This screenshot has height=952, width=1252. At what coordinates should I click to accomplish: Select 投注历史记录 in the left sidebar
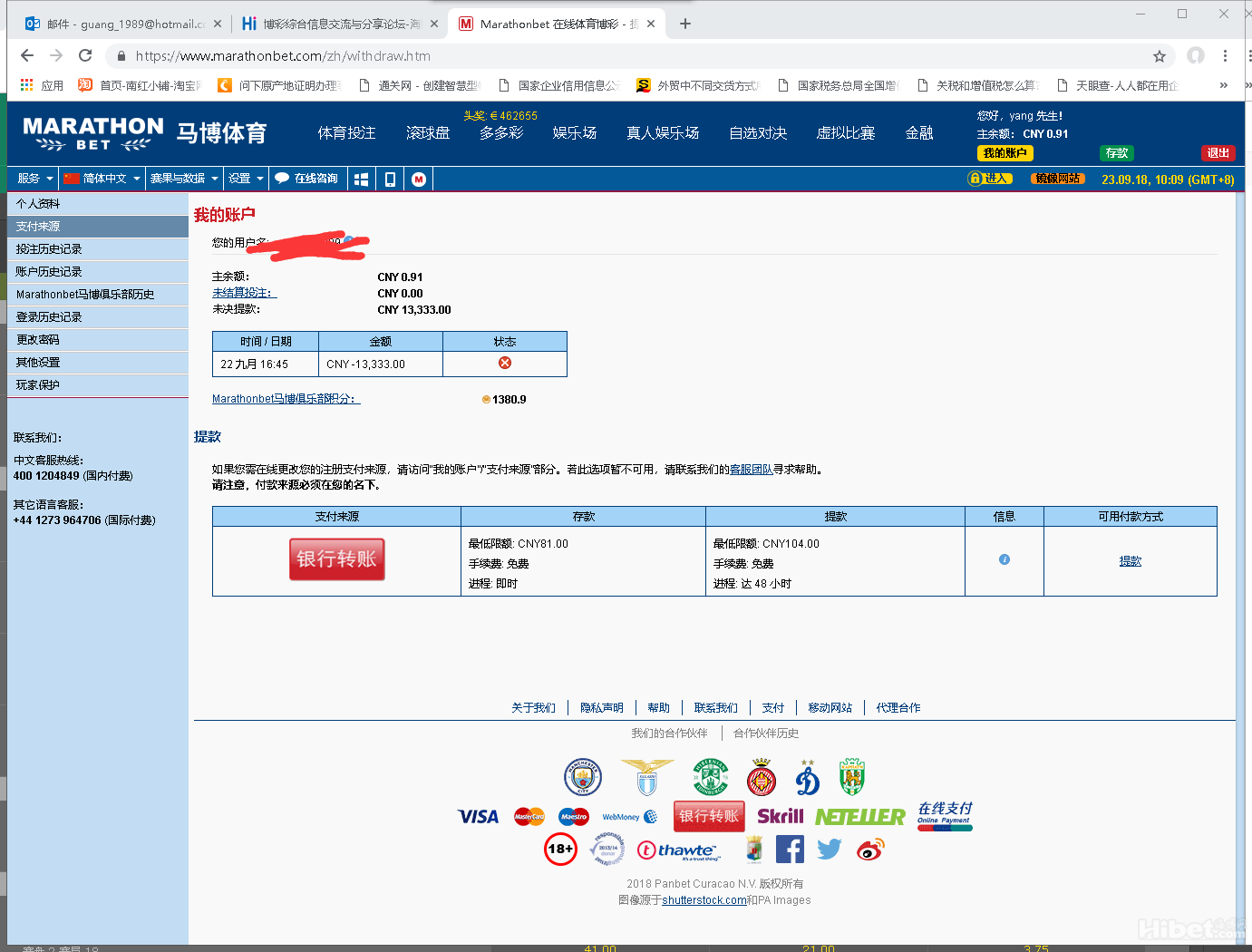click(49, 249)
